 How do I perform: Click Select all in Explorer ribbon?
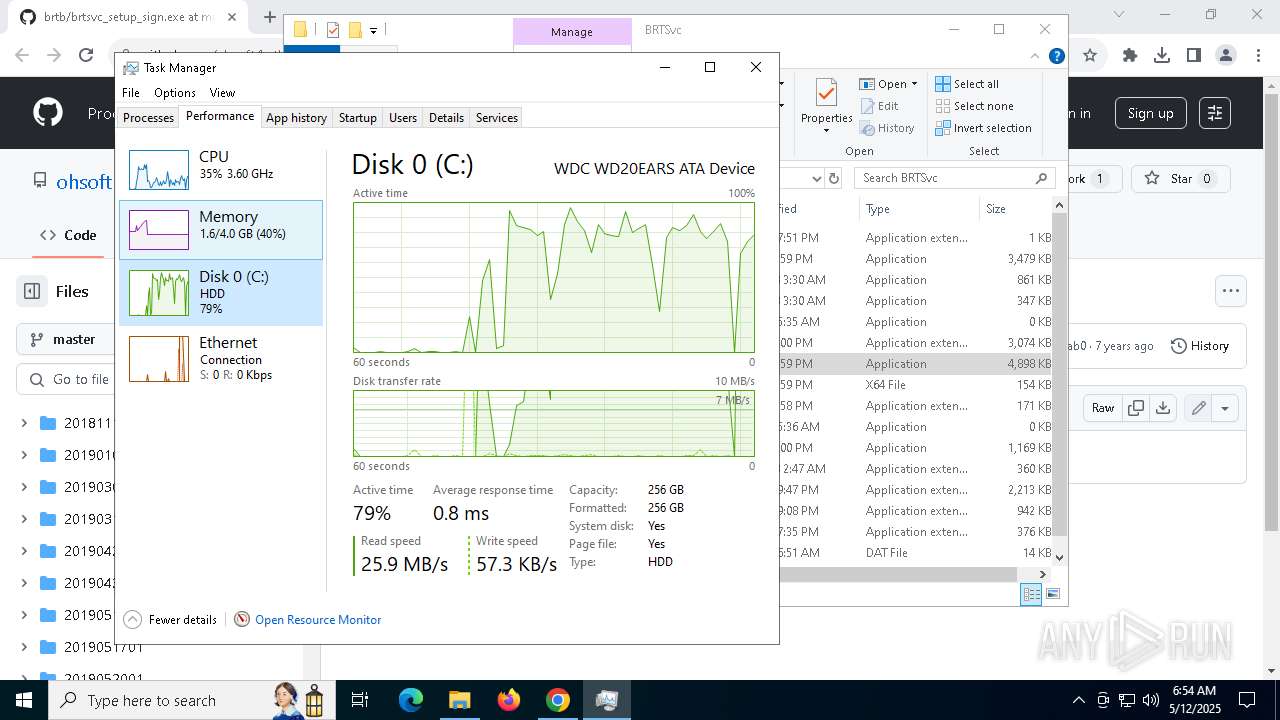(x=967, y=84)
